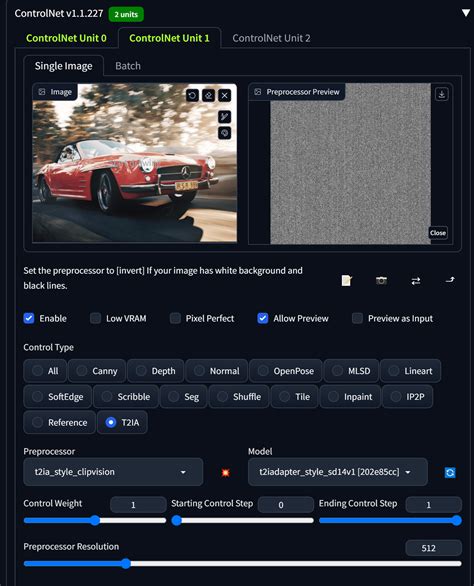Open the Model dropdown t2iadapter_style_sd14v1

point(338,472)
